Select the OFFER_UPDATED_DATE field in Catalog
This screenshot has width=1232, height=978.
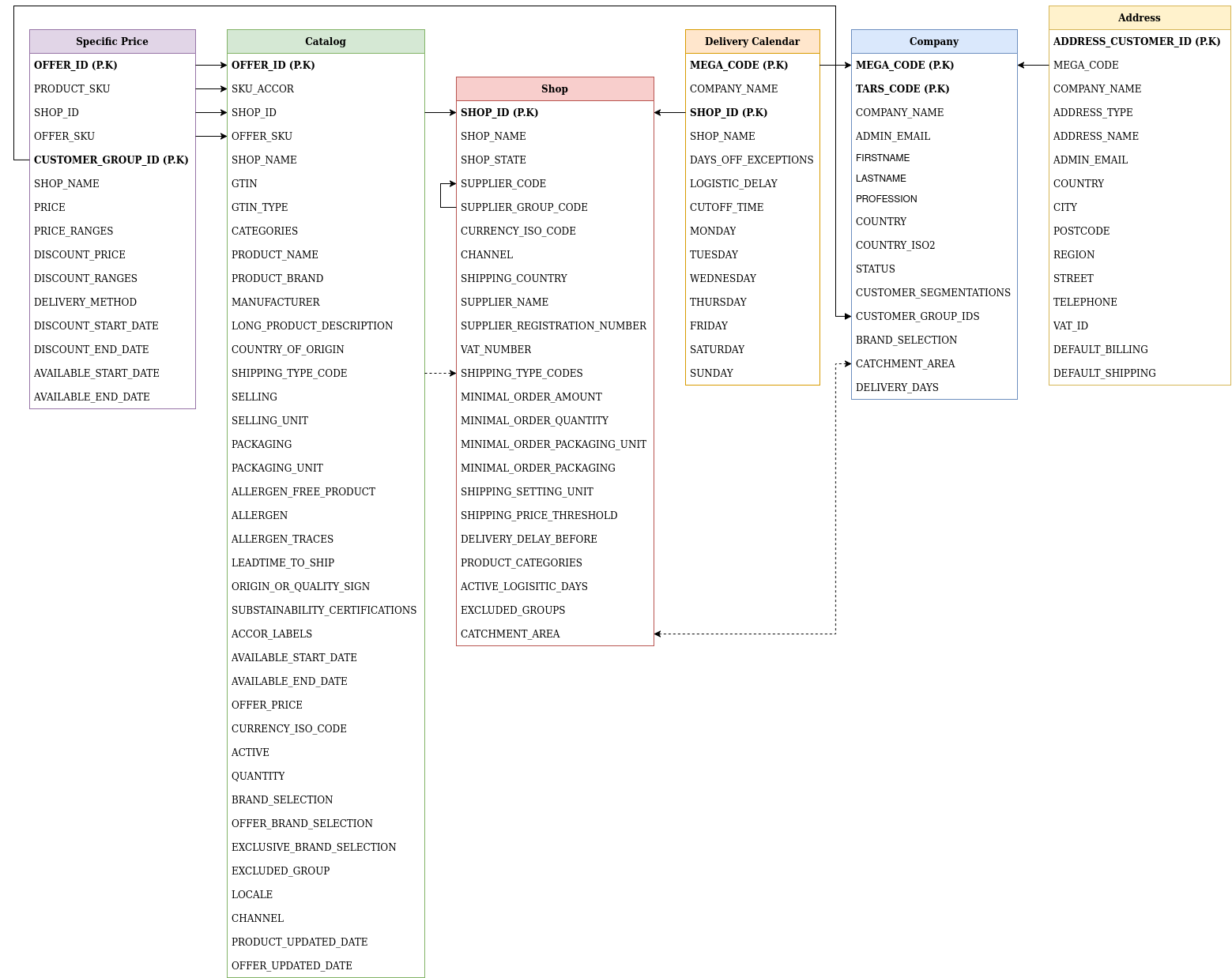click(292, 965)
